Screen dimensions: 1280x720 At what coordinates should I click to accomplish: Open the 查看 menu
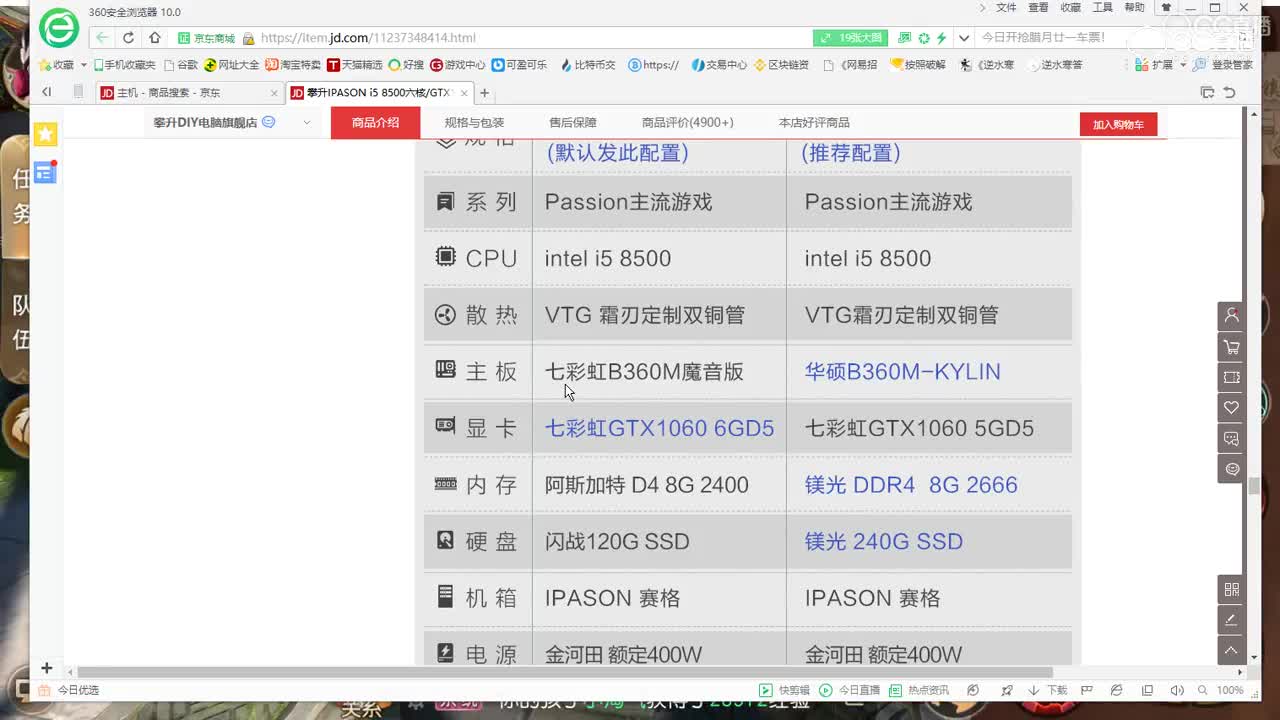pyautogui.click(x=1038, y=8)
